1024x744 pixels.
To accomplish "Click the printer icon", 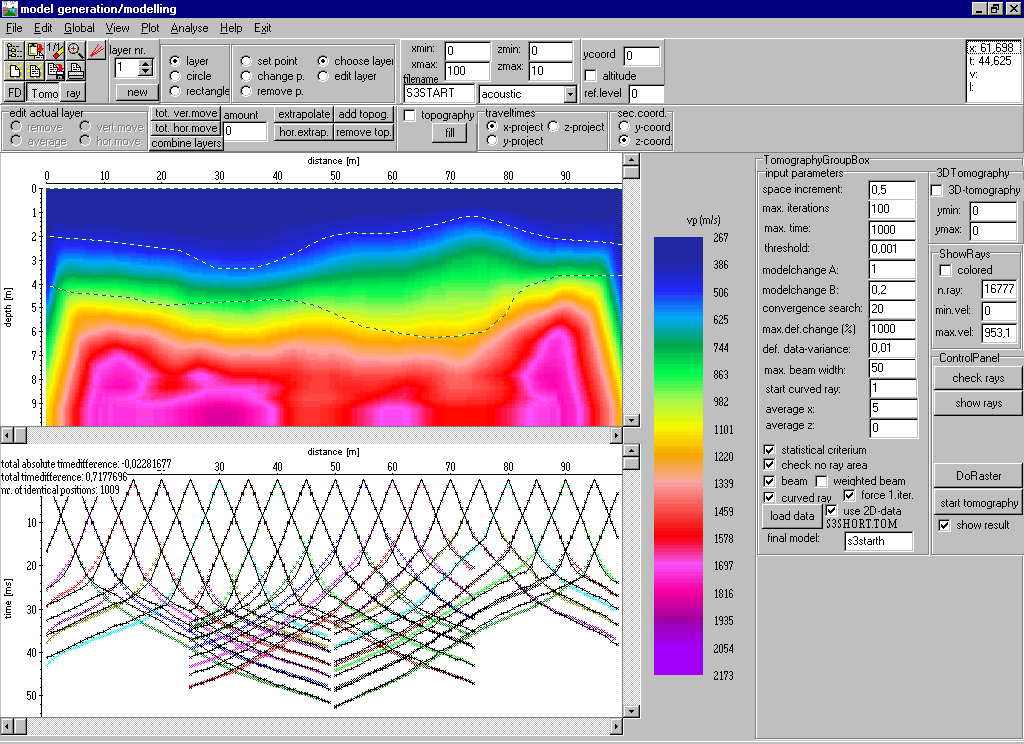I will click(x=75, y=71).
